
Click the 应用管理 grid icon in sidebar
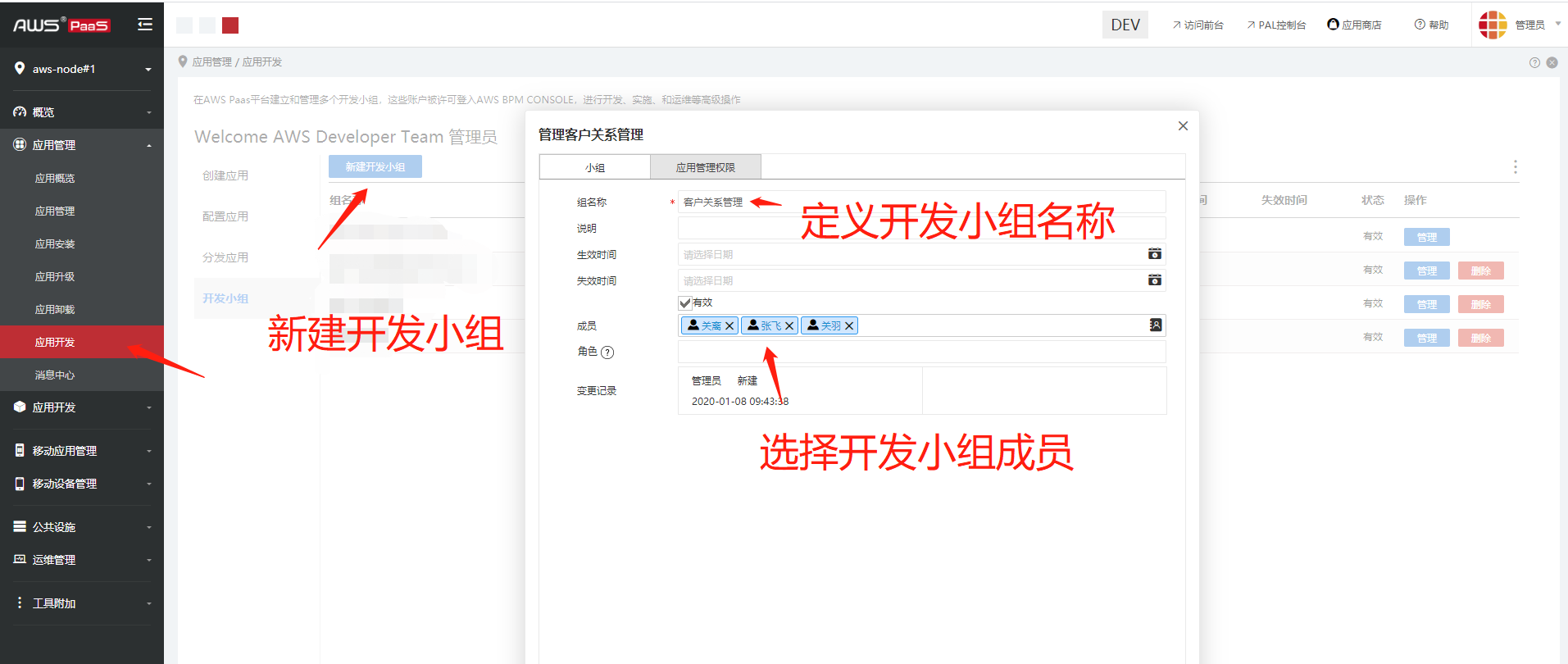click(20, 144)
